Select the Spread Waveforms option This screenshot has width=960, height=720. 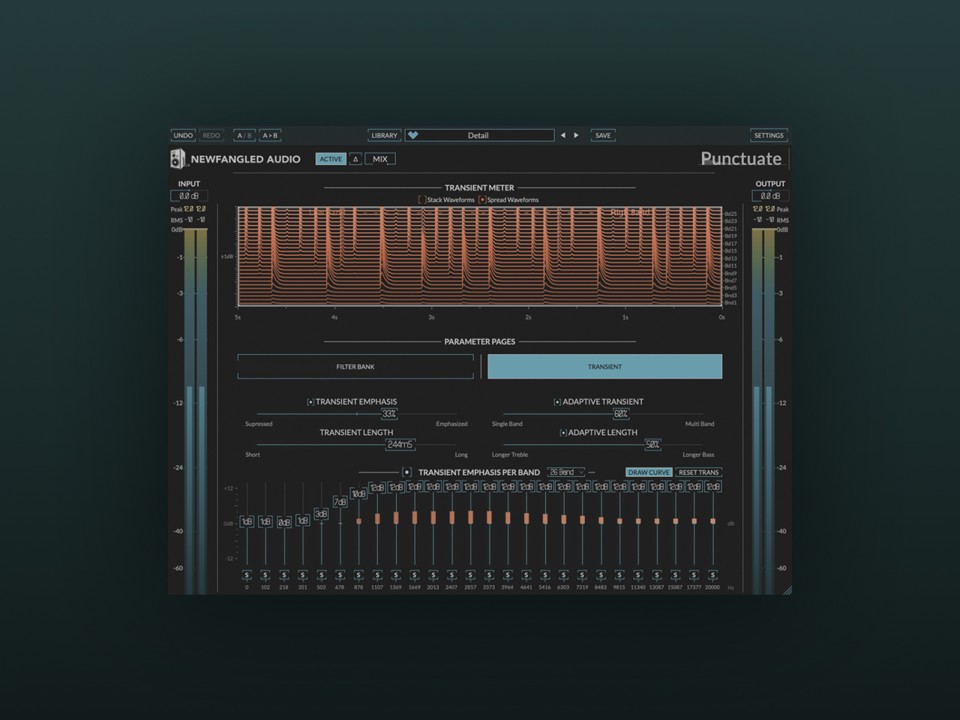pyautogui.click(x=483, y=200)
